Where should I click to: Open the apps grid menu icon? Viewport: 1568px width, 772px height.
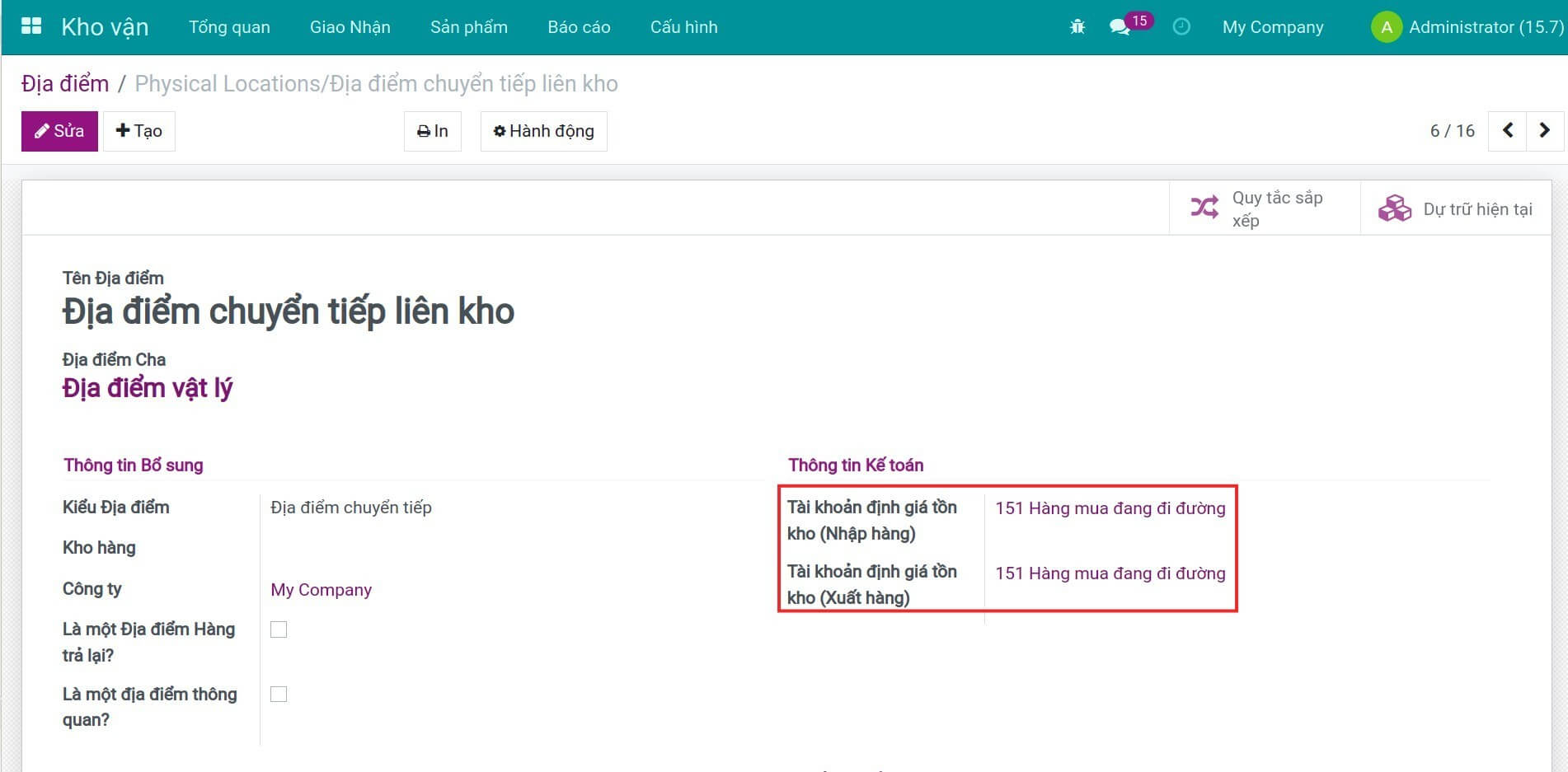click(x=31, y=26)
